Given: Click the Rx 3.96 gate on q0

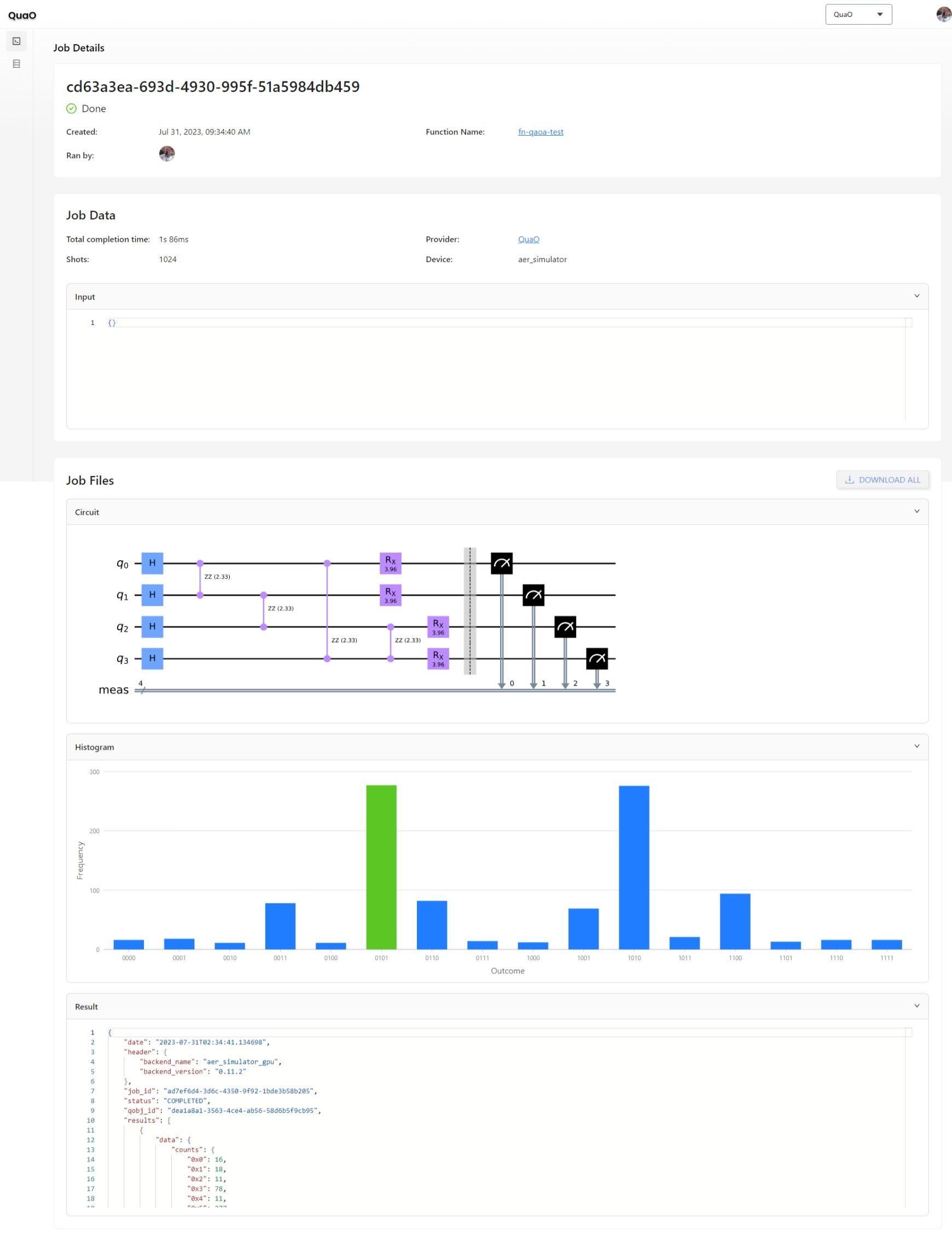Looking at the screenshot, I should click(x=391, y=563).
